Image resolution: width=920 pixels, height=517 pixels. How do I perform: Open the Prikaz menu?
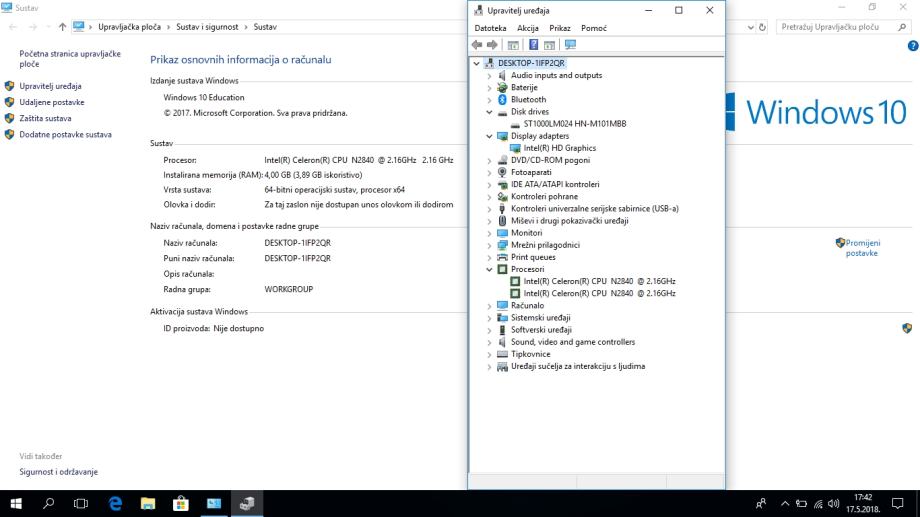(560, 28)
